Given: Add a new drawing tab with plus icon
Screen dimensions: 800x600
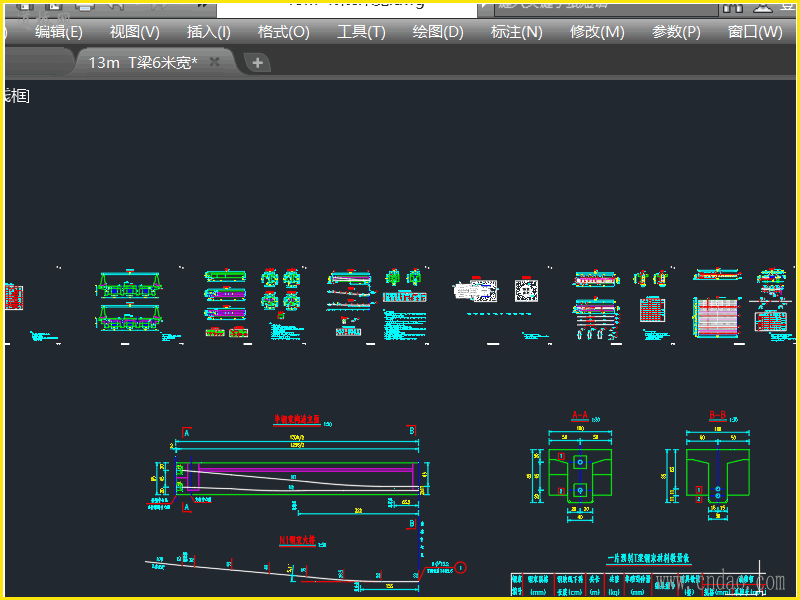Looking at the screenshot, I should point(257,63).
